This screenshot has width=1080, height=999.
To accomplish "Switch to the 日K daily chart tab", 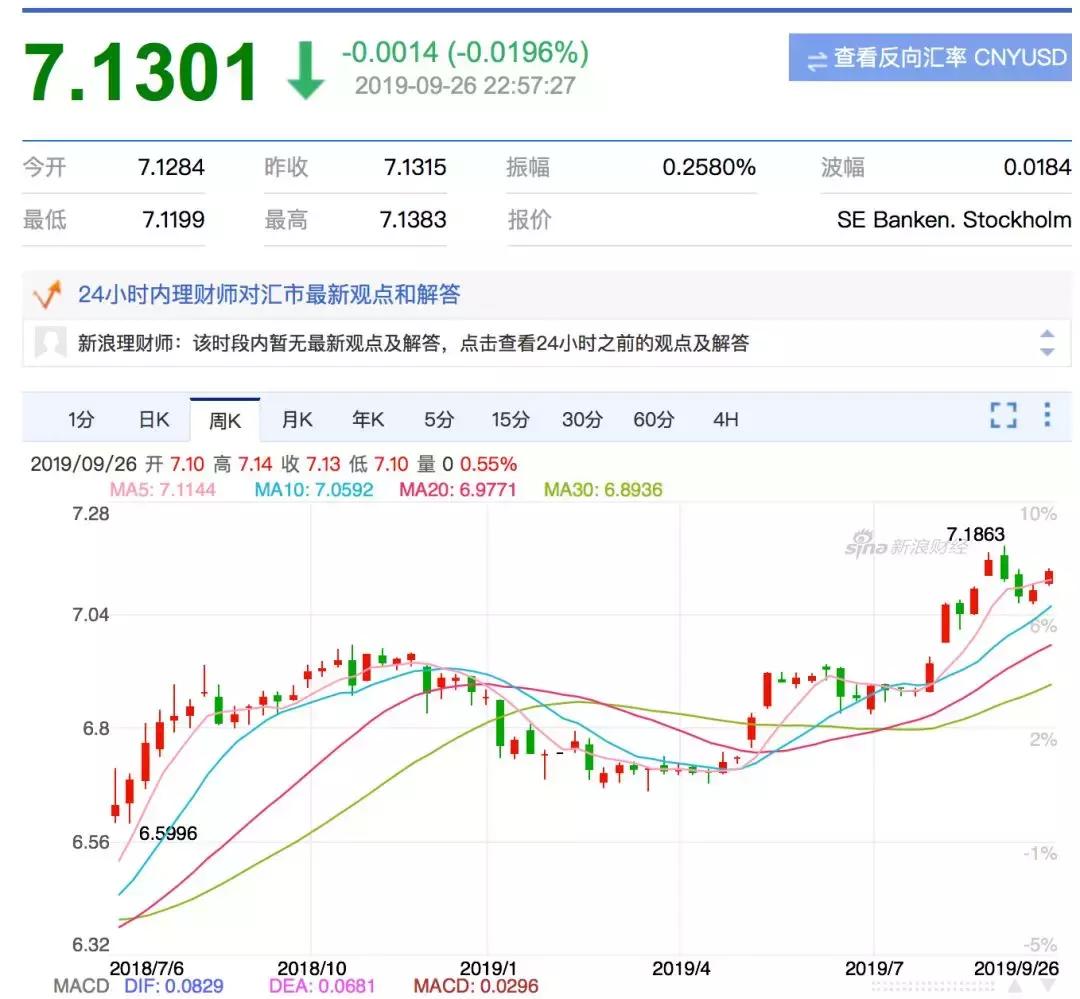I will [x=153, y=420].
